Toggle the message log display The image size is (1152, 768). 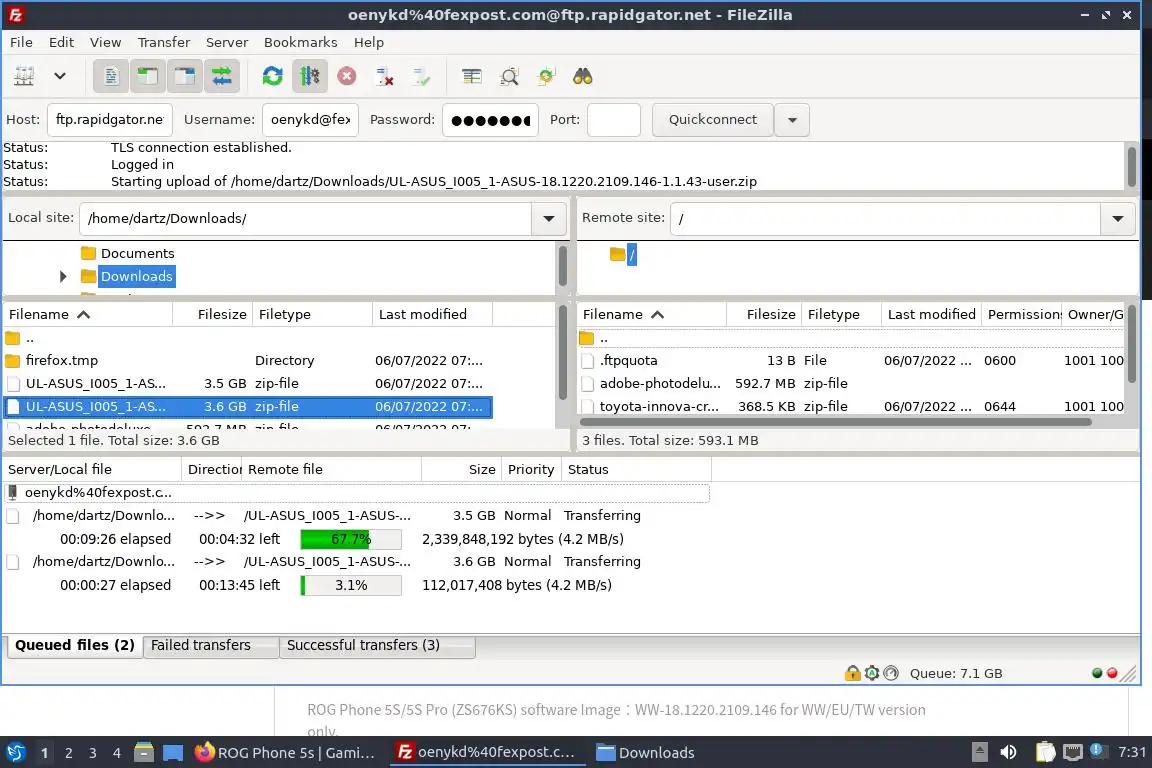point(111,76)
